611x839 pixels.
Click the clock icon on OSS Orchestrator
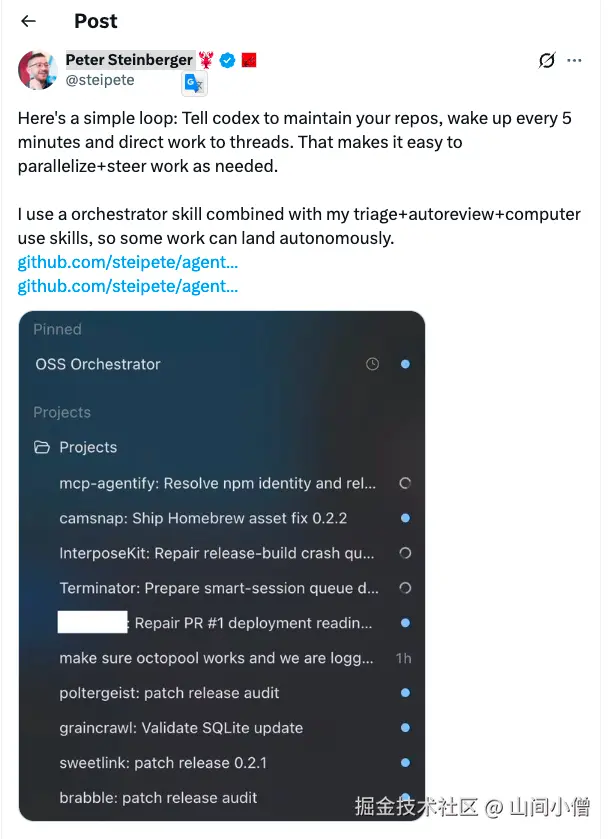(372, 364)
